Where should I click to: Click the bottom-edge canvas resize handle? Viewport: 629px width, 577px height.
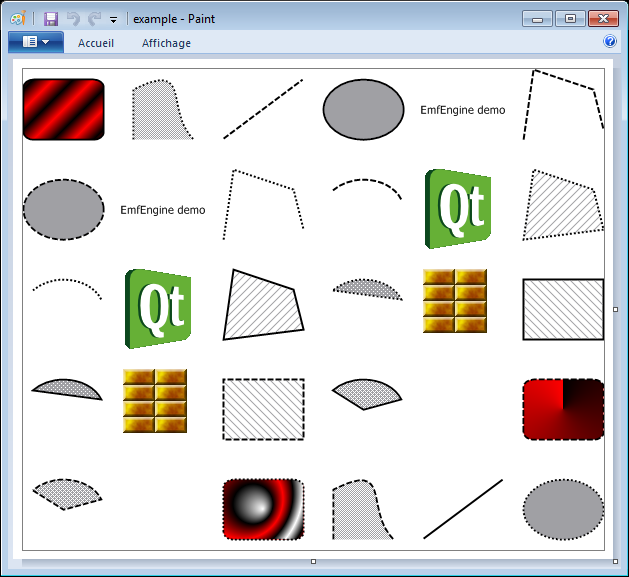pos(314,561)
